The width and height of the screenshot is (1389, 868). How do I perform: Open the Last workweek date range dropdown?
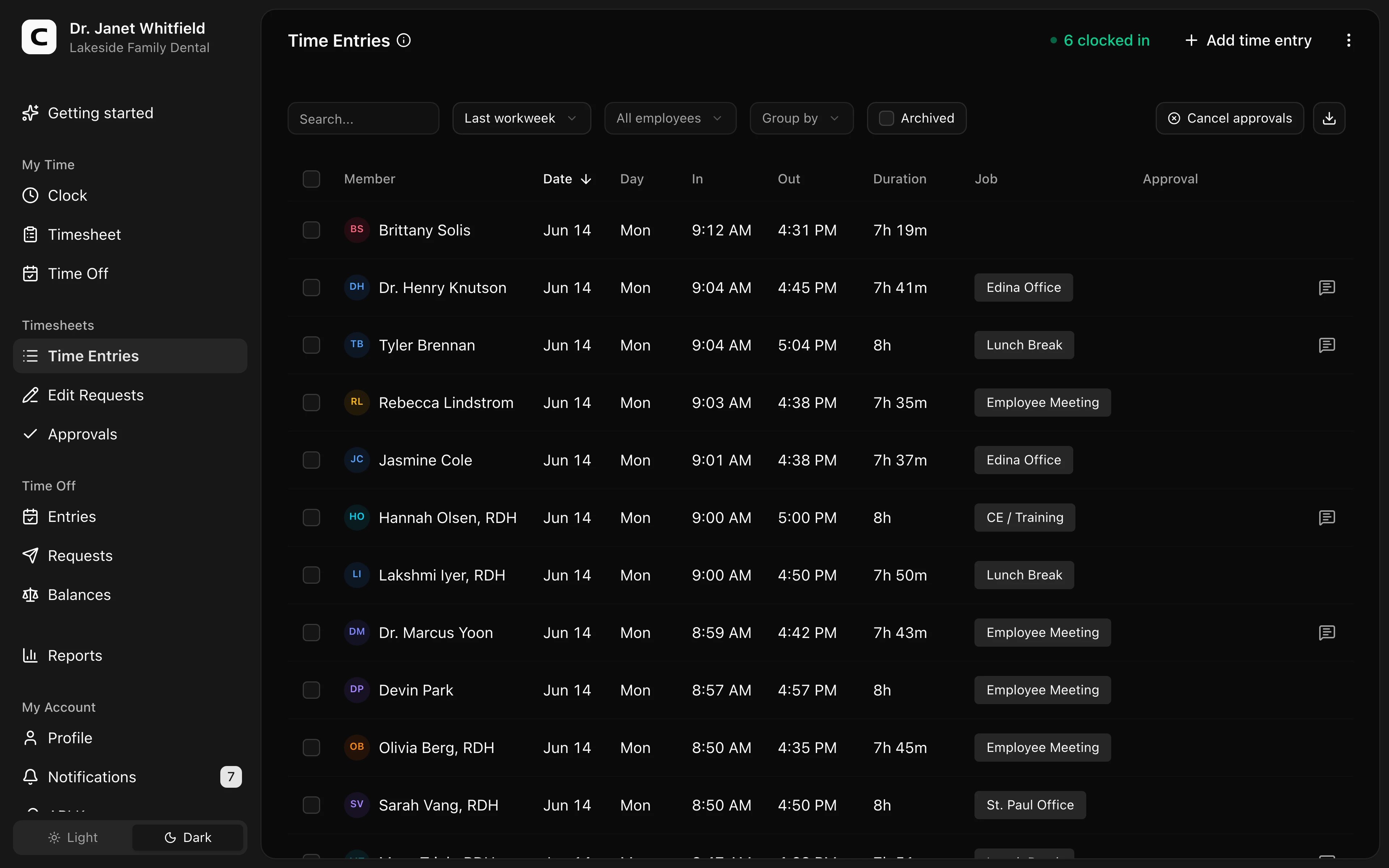(521, 118)
